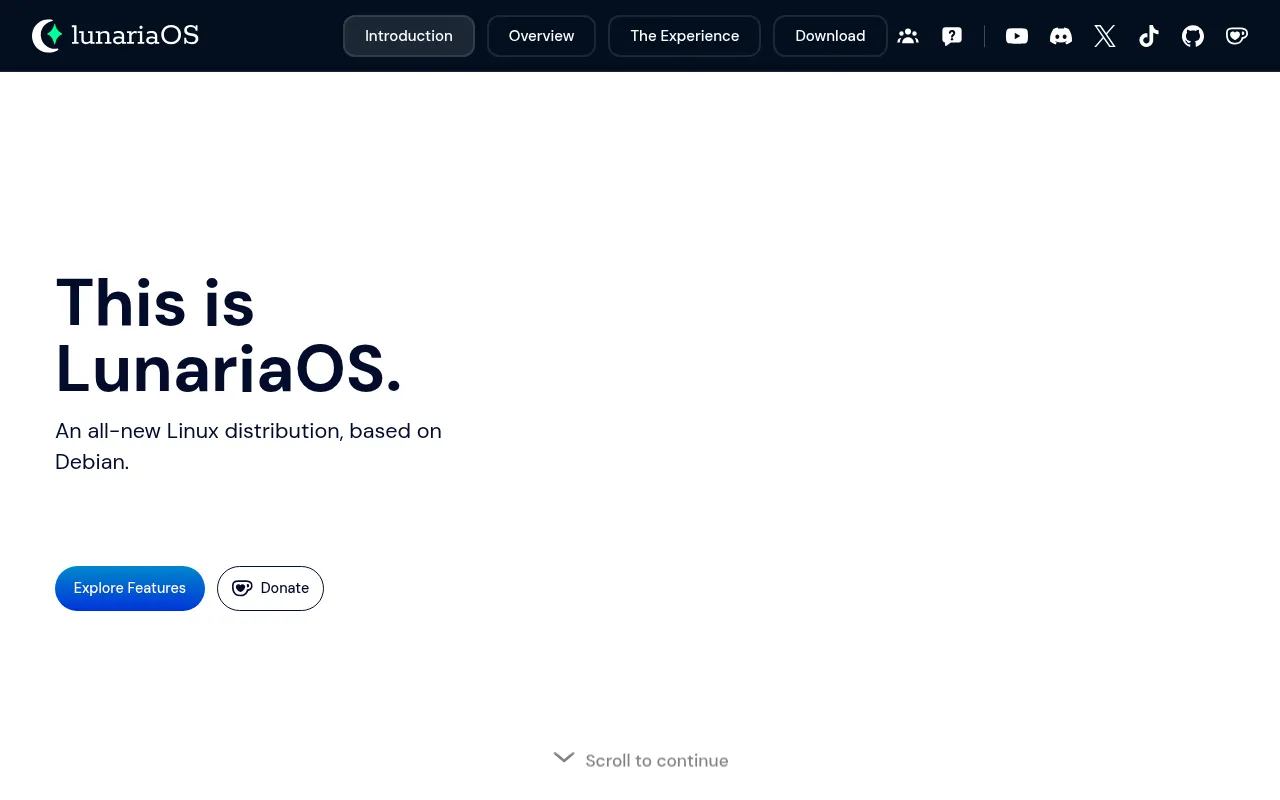The height and width of the screenshot is (800, 1280).
Task: Click the Explore Features button
Action: tap(130, 588)
